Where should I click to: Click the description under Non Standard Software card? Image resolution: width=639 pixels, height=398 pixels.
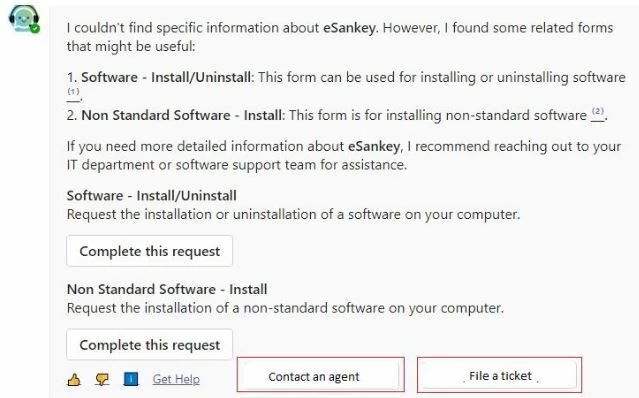coord(285,308)
